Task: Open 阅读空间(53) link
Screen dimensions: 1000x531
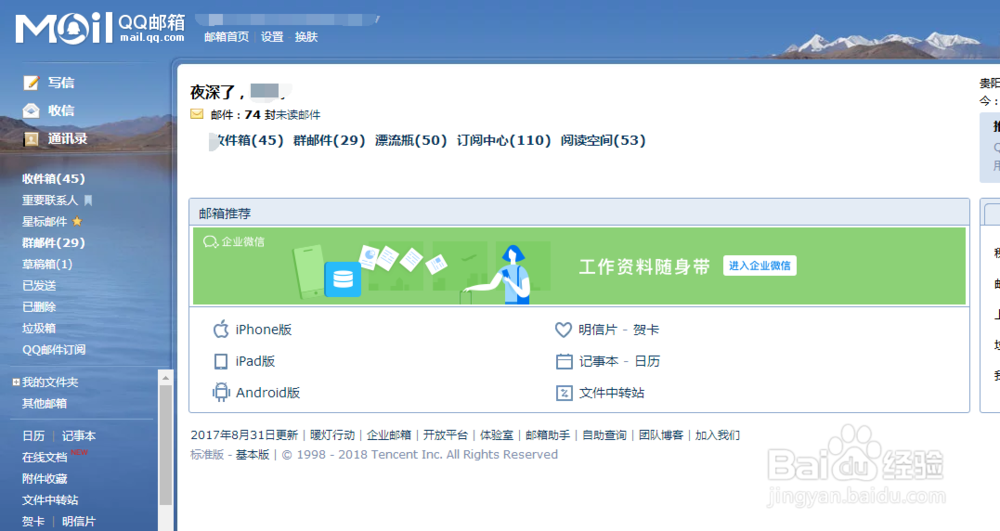Action: pos(603,140)
